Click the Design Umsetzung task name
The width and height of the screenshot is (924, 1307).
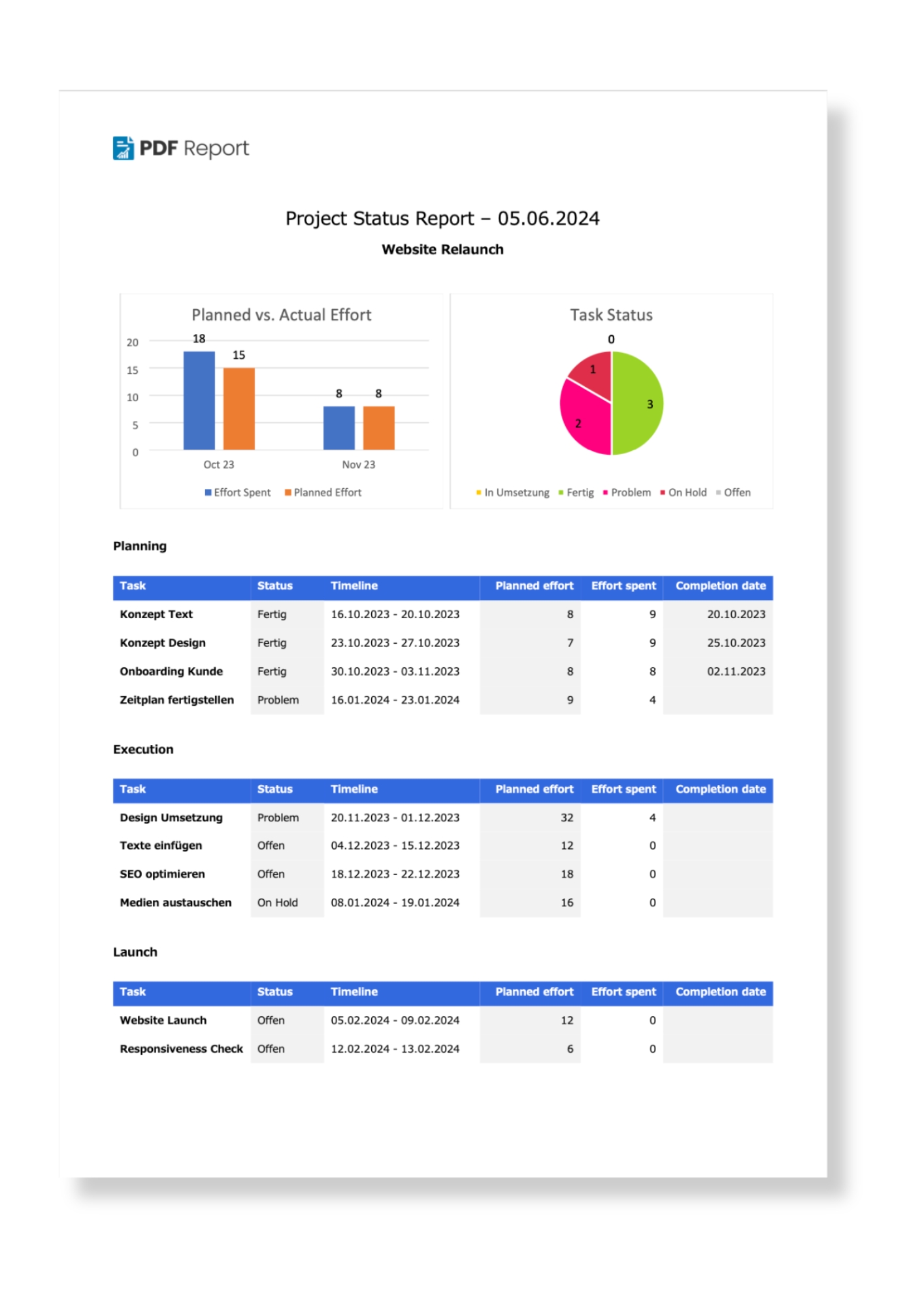click(171, 818)
